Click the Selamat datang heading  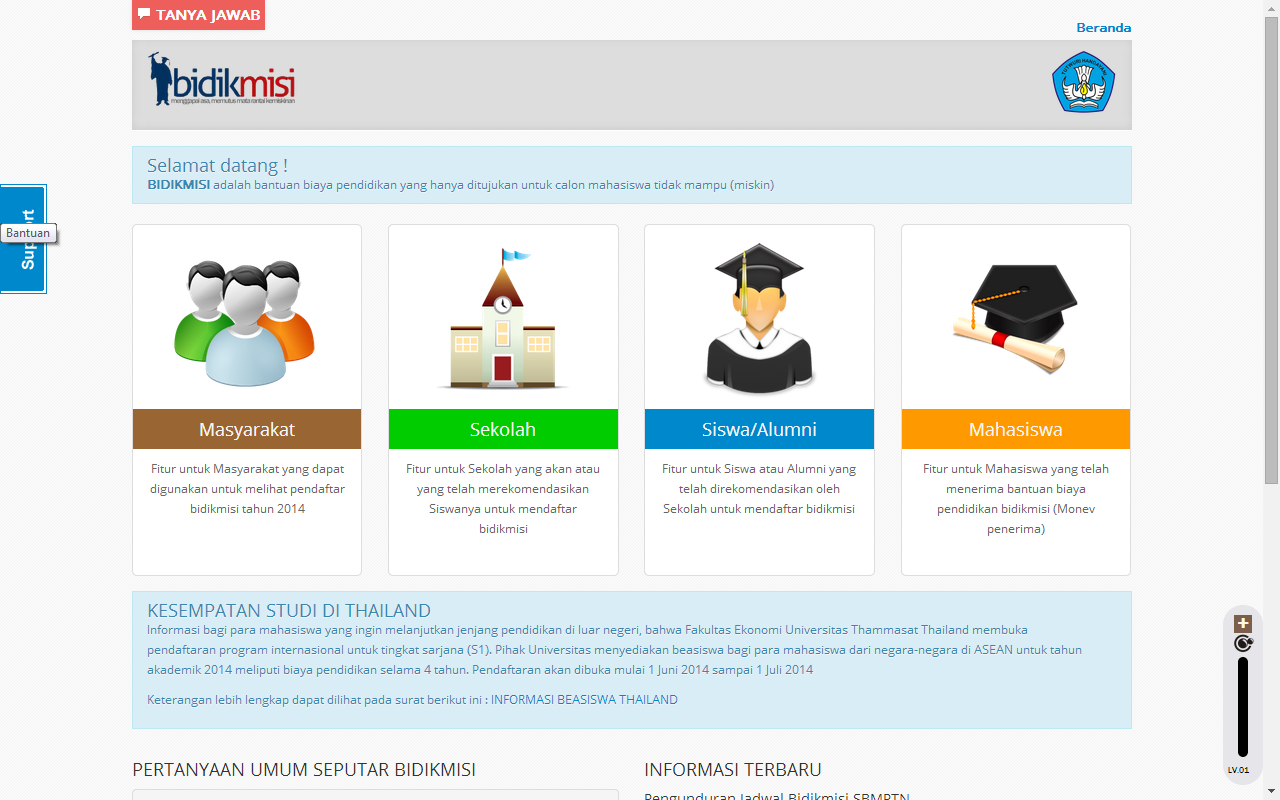[217, 166]
